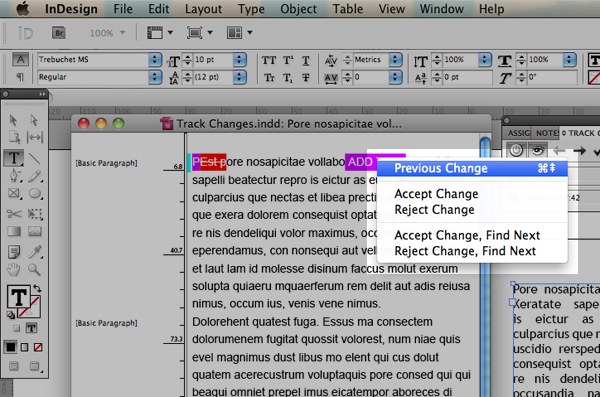Viewport: 600px width, 397px height.
Task: Open the Arrange Documents dropdown
Action: pos(240,33)
